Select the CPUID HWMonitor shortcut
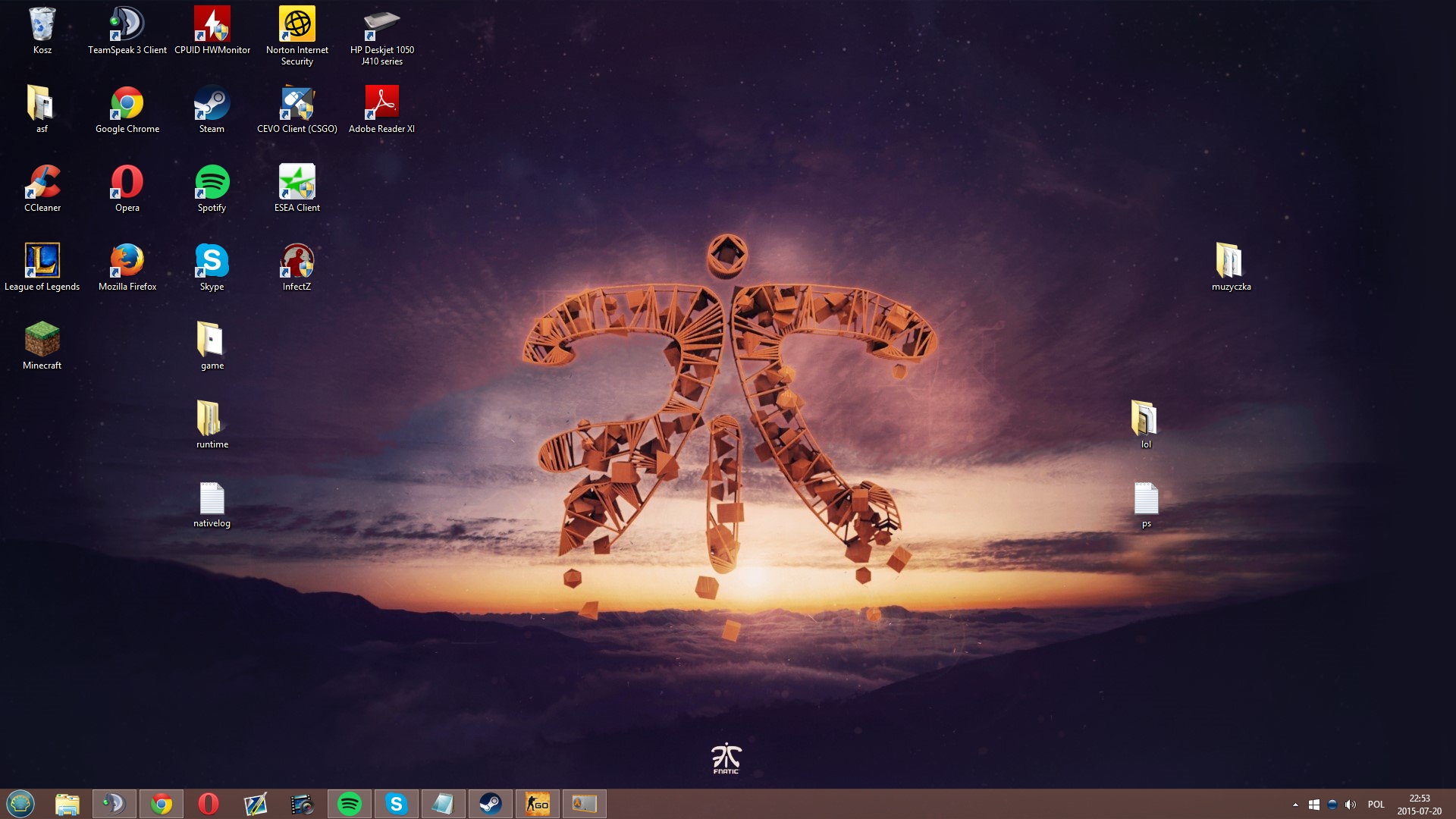This screenshot has width=1456, height=819. (212, 31)
